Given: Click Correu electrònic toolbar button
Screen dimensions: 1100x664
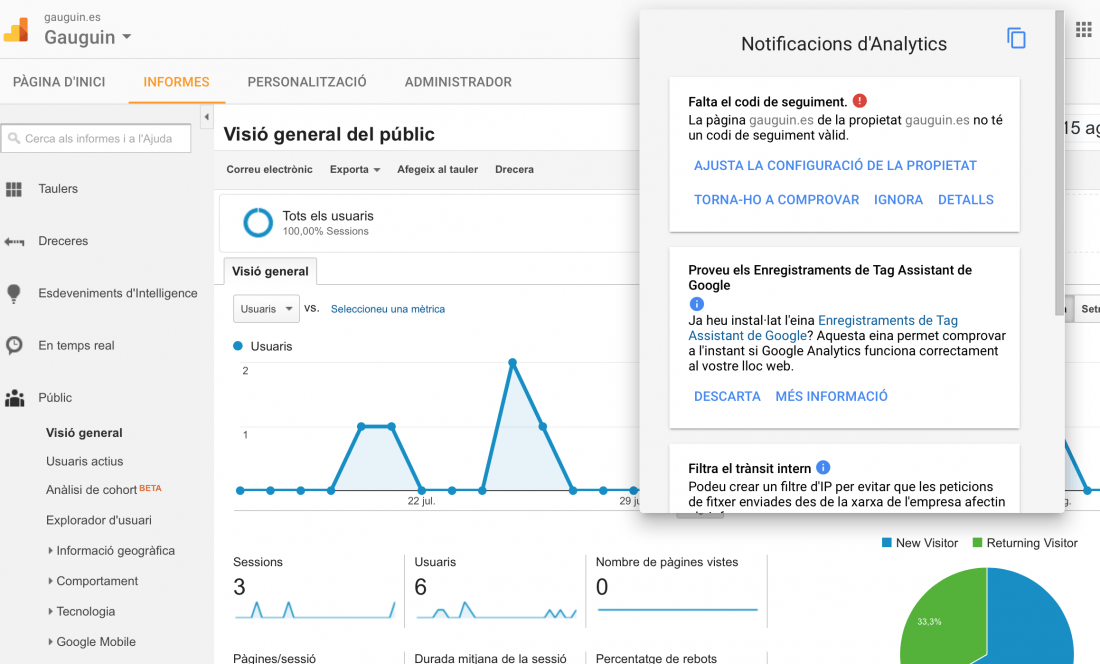Looking at the screenshot, I should 269,170.
